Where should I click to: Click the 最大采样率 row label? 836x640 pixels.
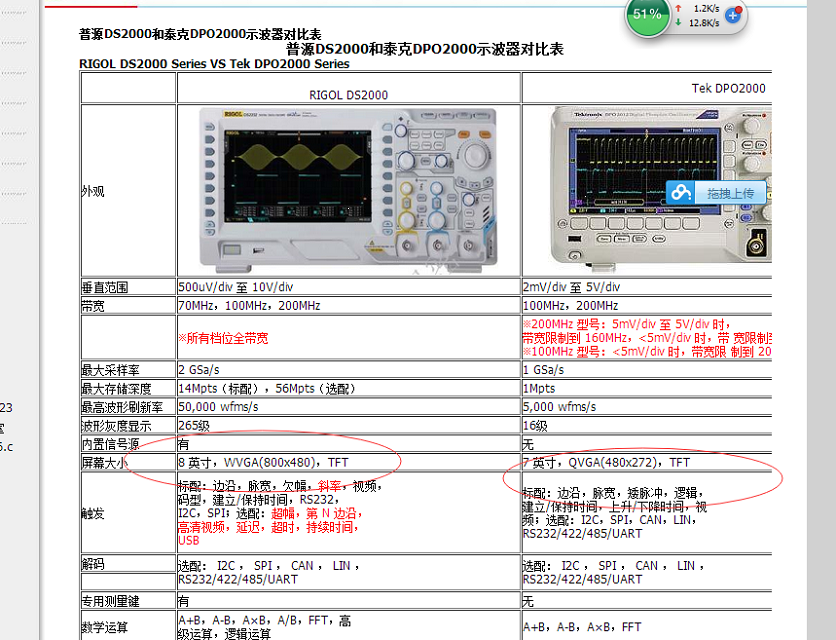110,370
